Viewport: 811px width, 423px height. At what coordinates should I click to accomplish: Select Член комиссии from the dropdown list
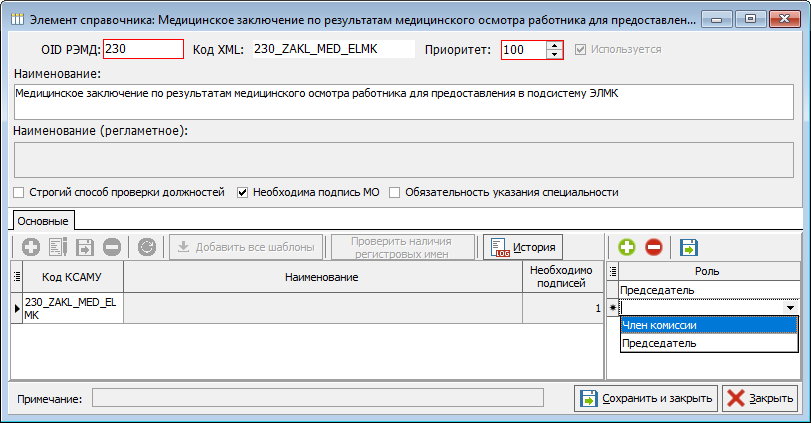707,325
